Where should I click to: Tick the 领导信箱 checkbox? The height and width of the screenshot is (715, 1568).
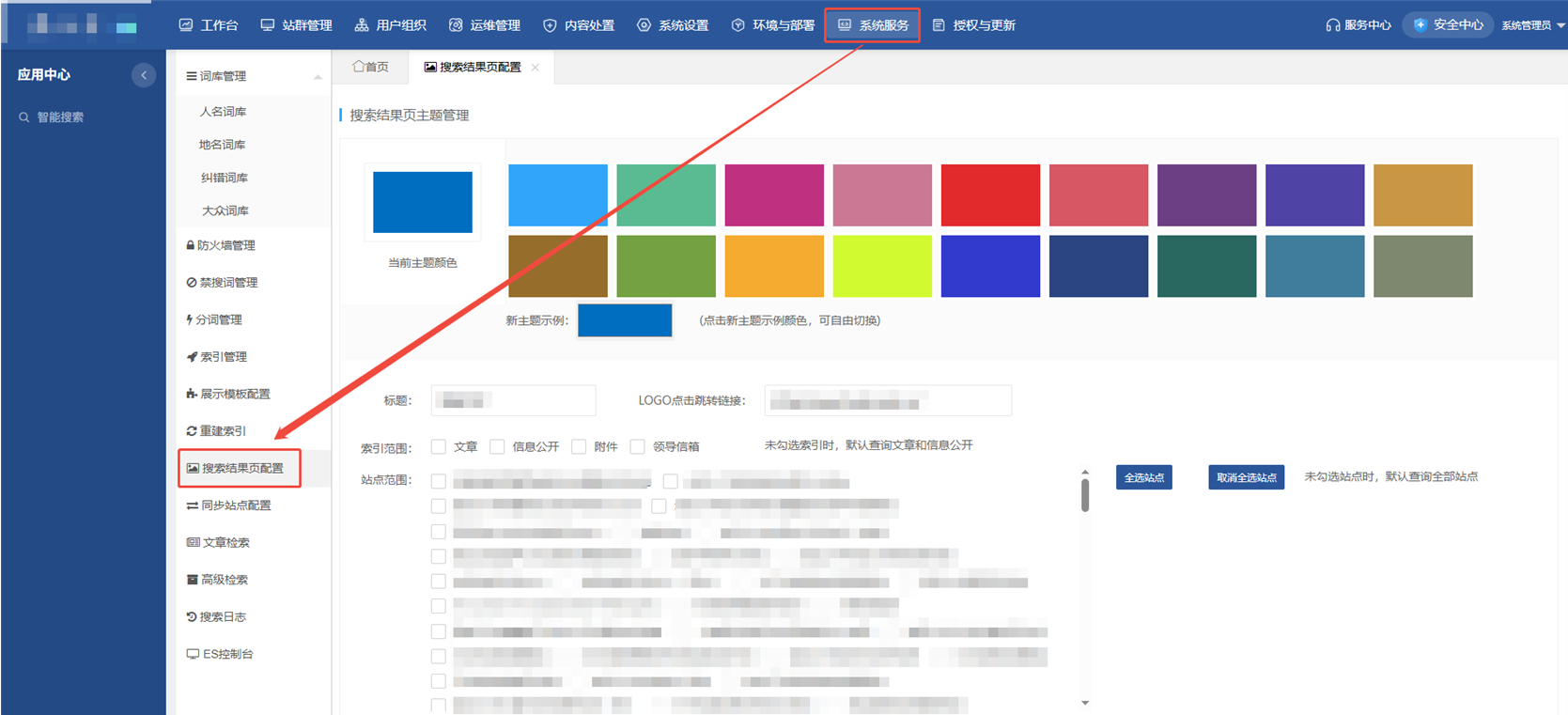(x=637, y=446)
